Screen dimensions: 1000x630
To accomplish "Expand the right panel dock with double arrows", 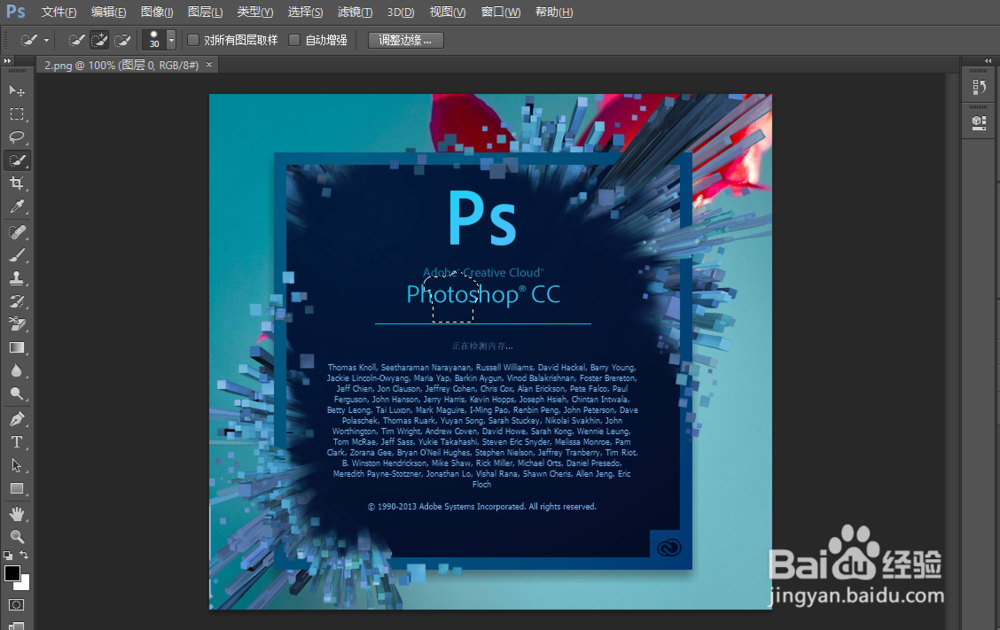I will pos(987,60).
